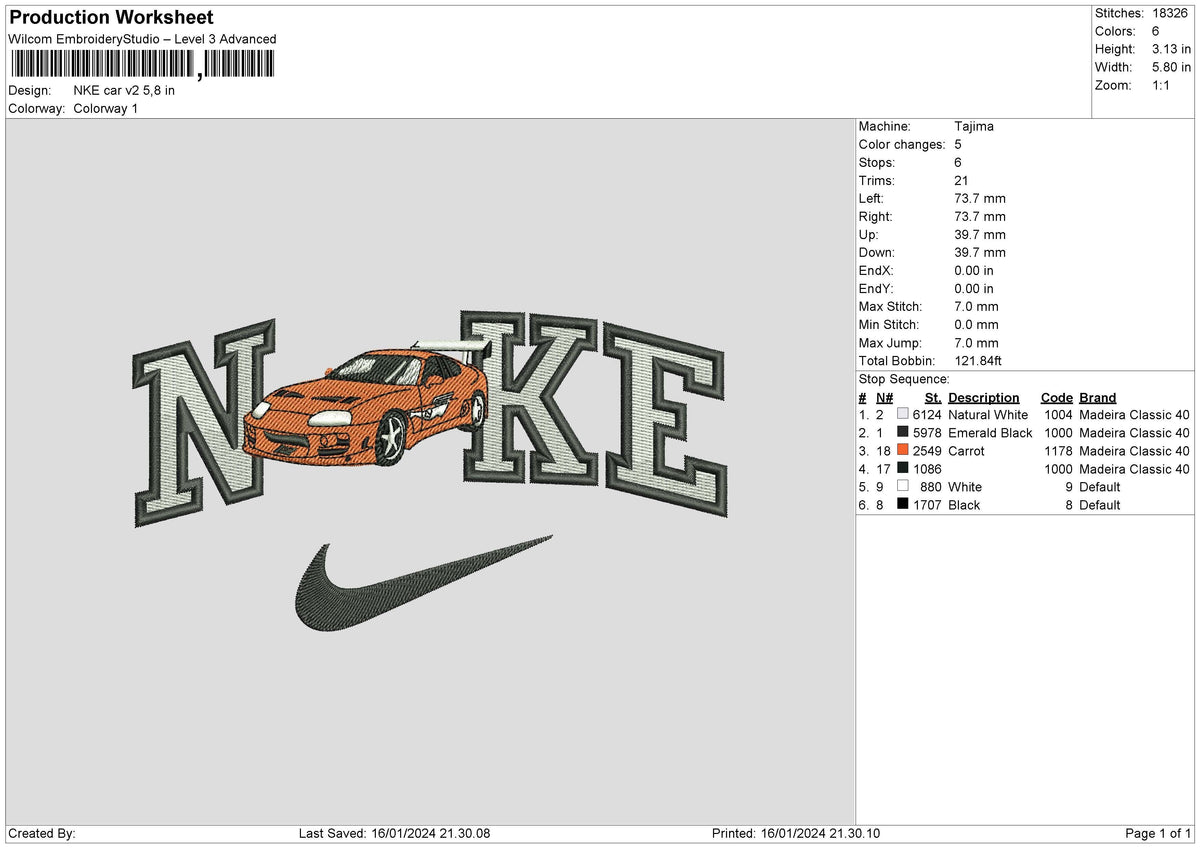1200x848 pixels.
Task: Select the design barcode in the header
Action: click(141, 65)
